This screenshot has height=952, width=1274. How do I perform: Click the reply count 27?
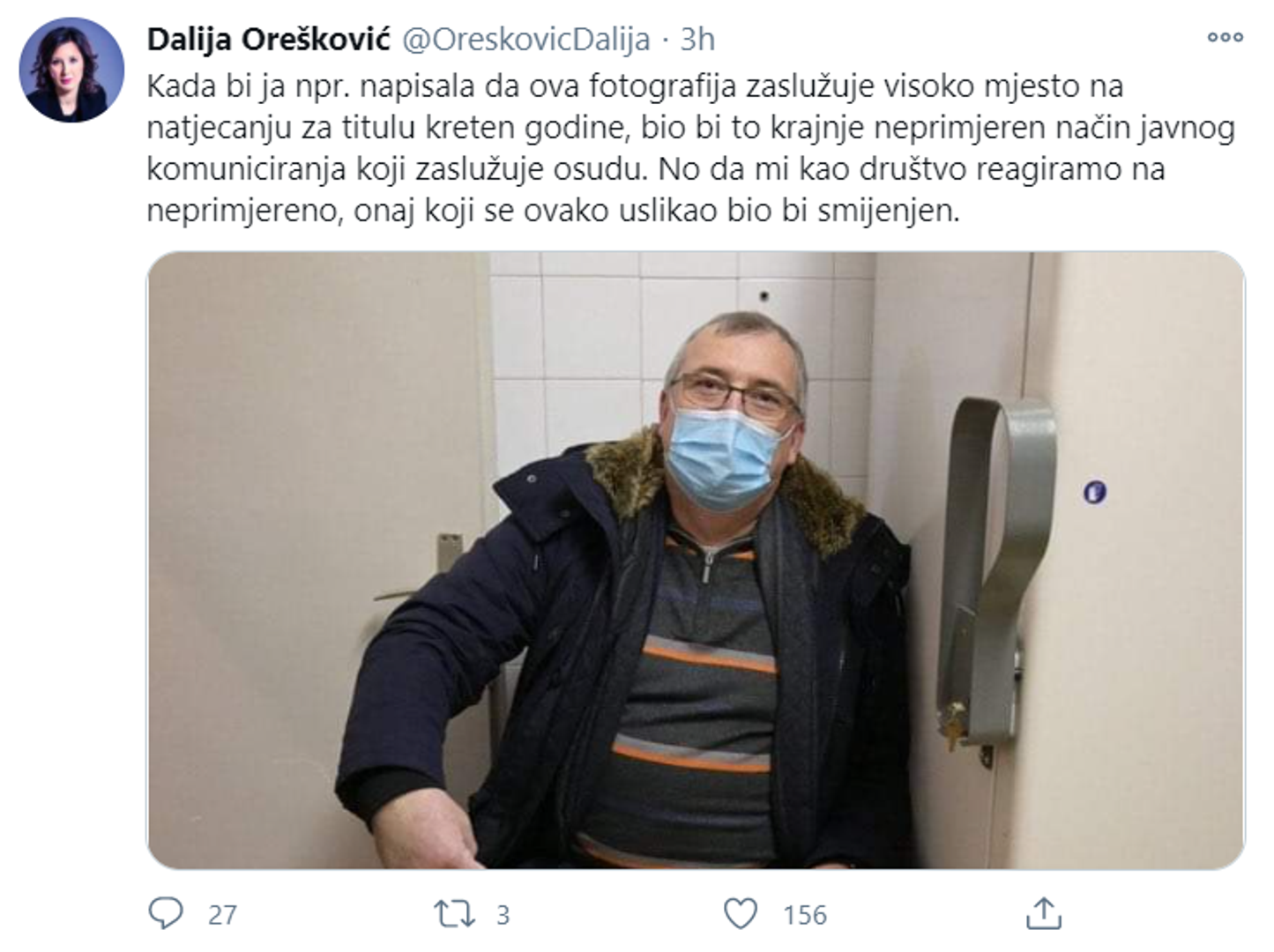pos(222,915)
